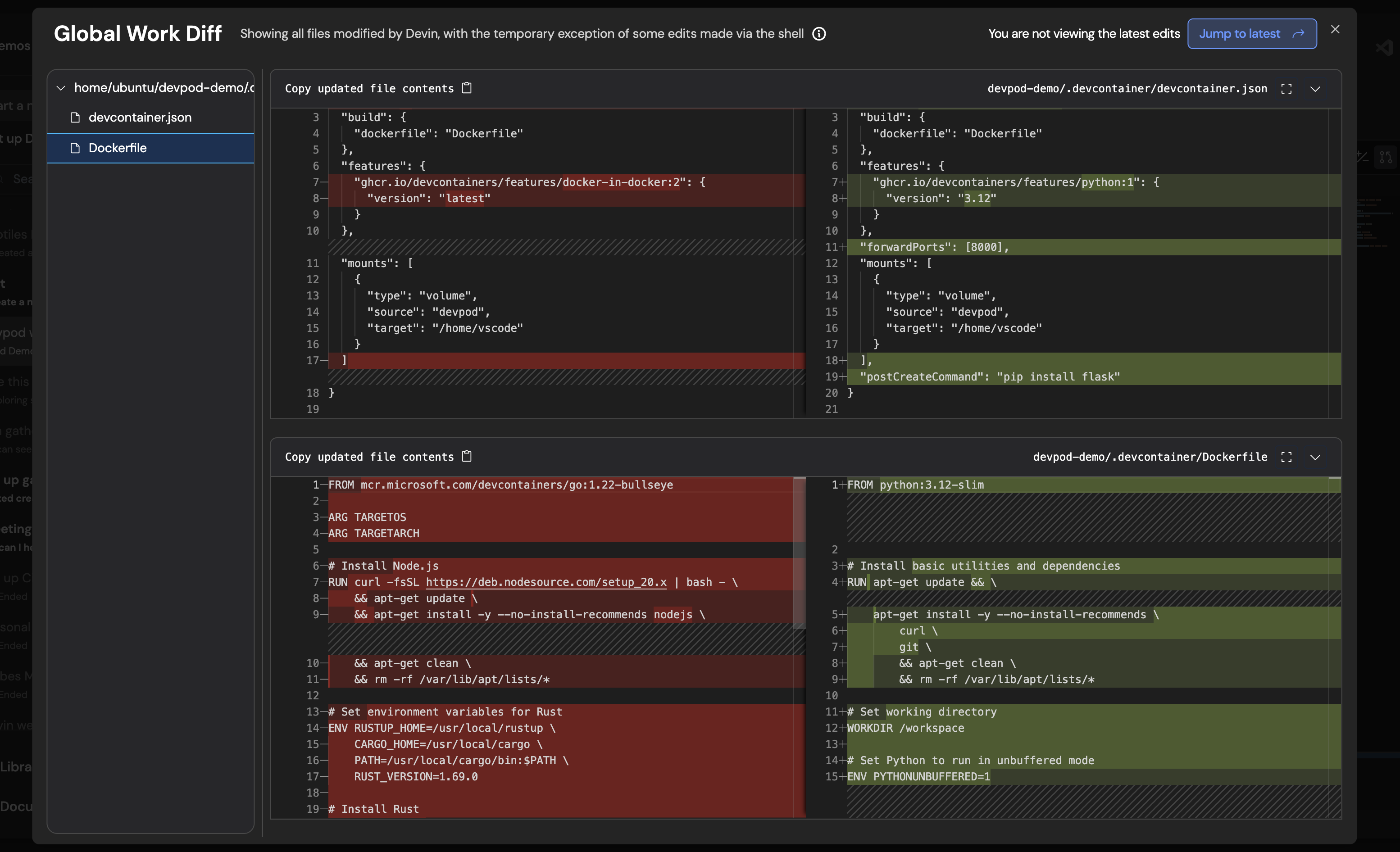Click 'Copy updated file contents' for Dockerfile
The image size is (1400, 852).
369,457
